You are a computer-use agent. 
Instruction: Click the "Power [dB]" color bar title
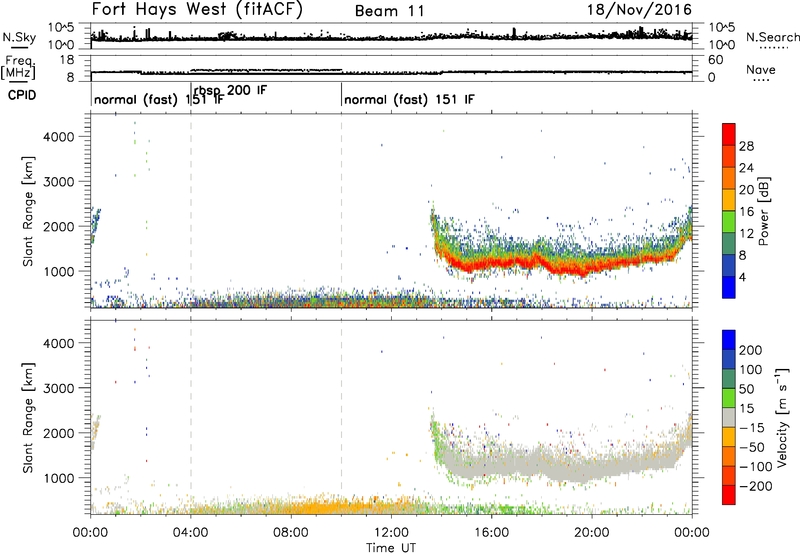(x=763, y=211)
